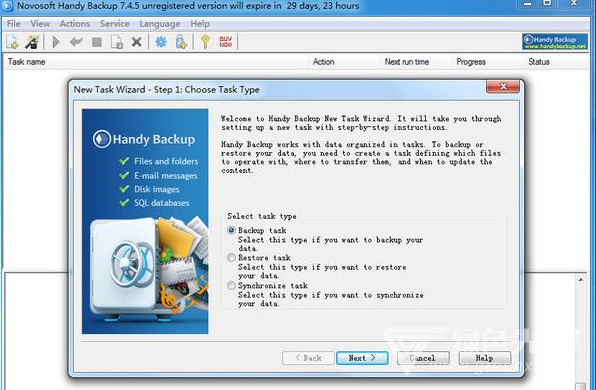
Task: Click the registration key icon
Action: coord(206,42)
